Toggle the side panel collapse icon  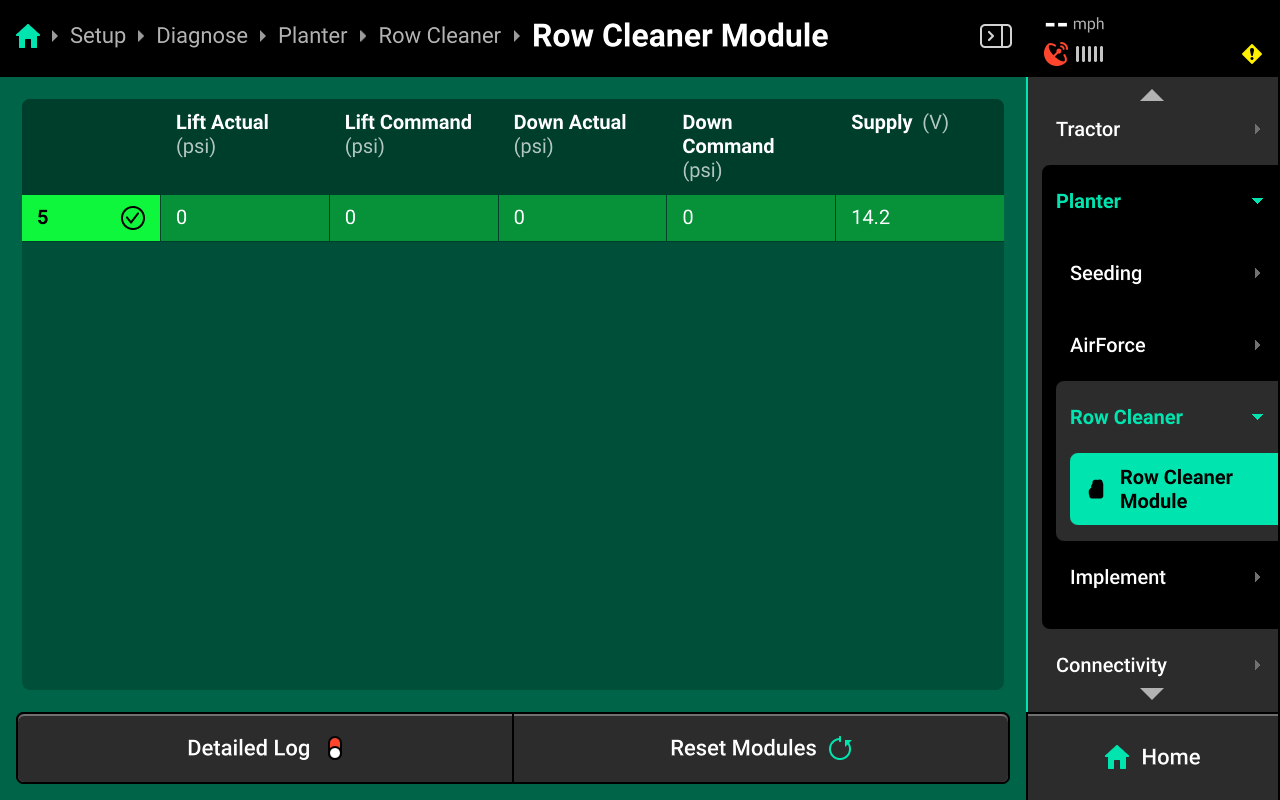coord(995,37)
